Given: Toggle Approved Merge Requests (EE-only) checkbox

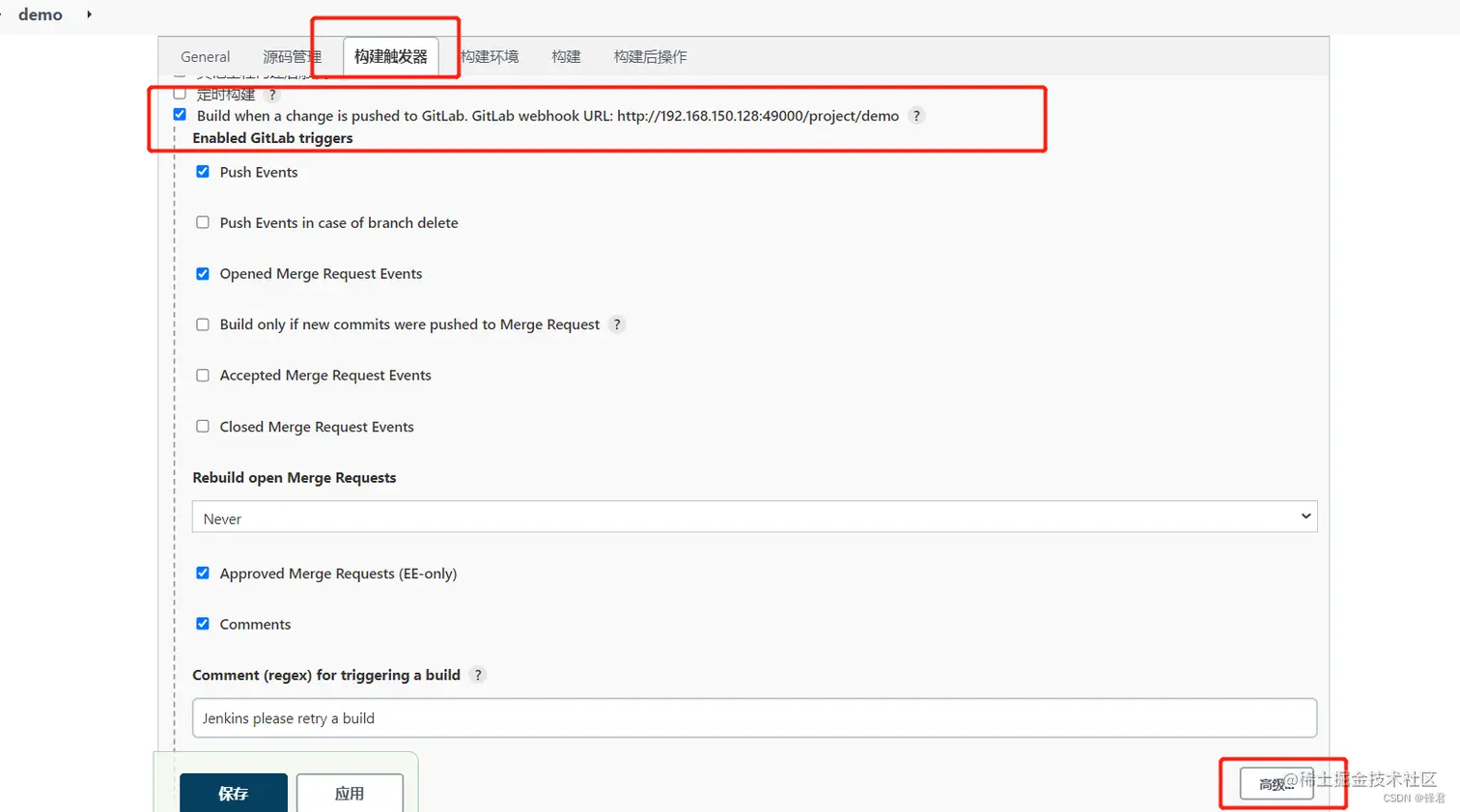Looking at the screenshot, I should [203, 573].
